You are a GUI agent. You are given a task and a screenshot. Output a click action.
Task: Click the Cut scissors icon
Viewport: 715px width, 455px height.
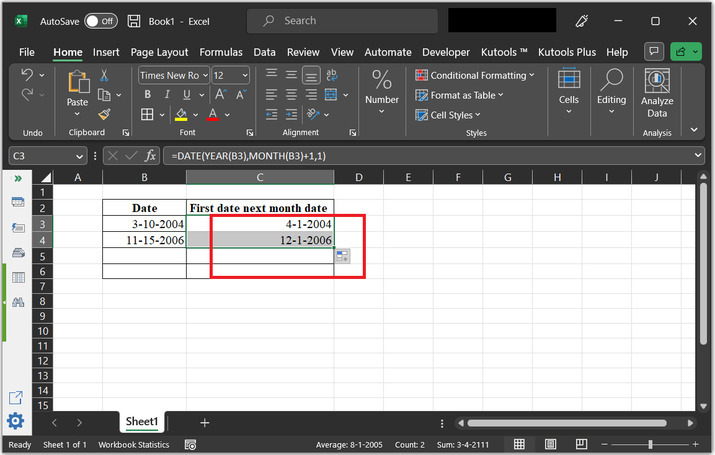point(104,75)
